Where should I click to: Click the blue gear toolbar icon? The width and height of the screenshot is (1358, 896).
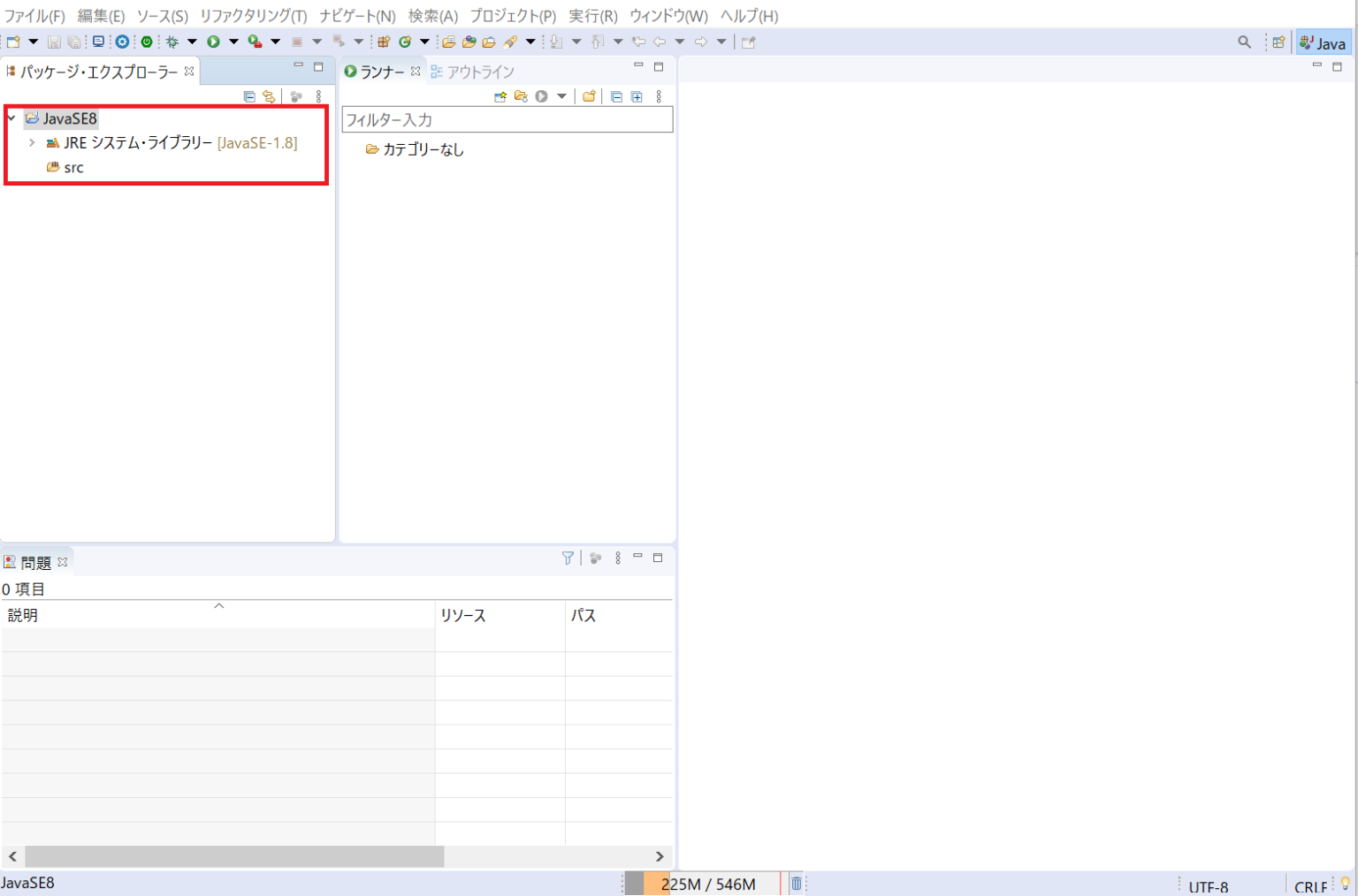tap(123, 42)
